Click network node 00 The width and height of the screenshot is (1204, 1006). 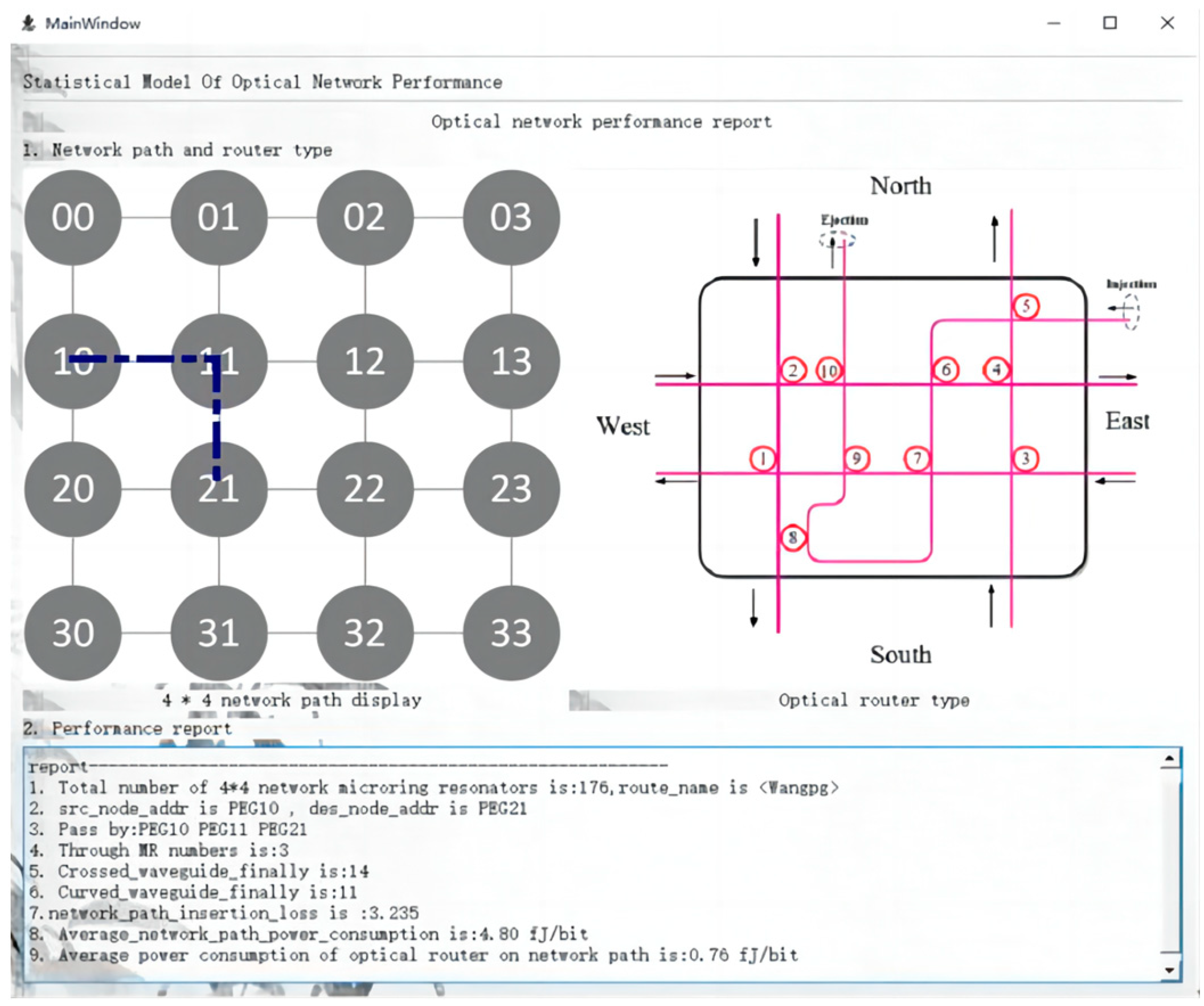tap(73, 218)
